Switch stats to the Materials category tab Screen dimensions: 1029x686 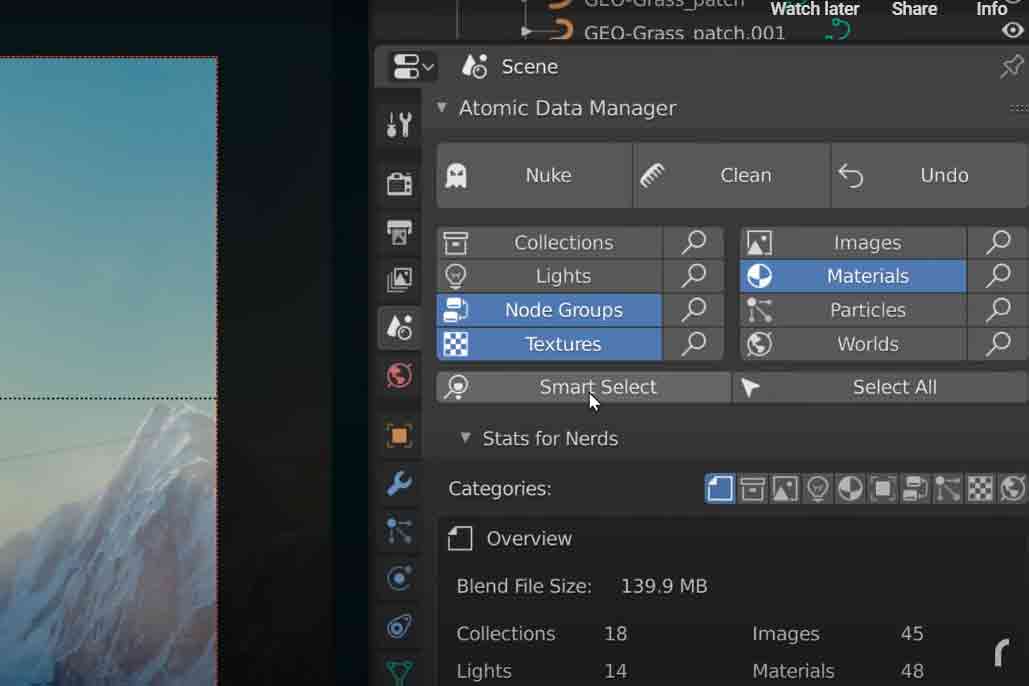click(x=849, y=489)
